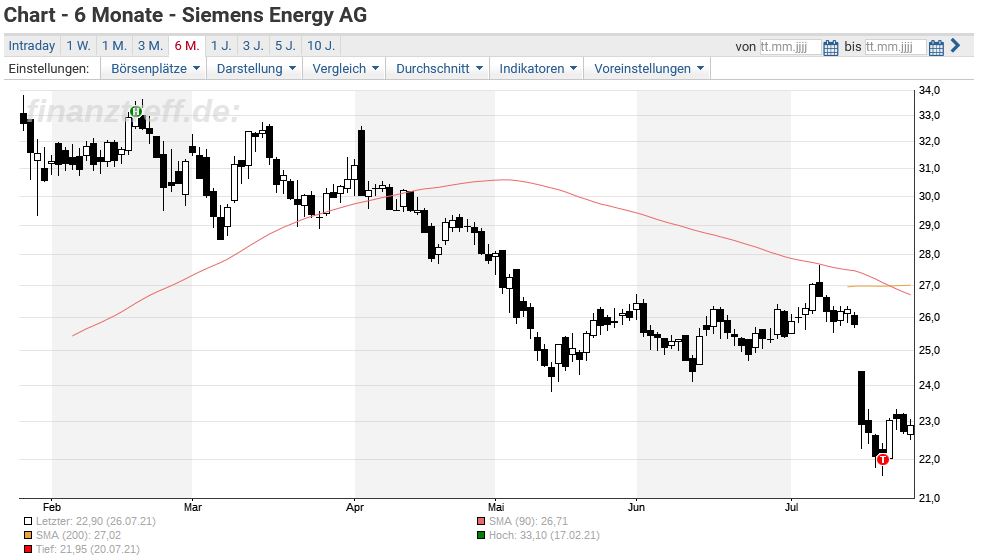Screen dimensions: 985x560
Task: Click the pink SMA (90) legend swatch
Action: pos(481,521)
